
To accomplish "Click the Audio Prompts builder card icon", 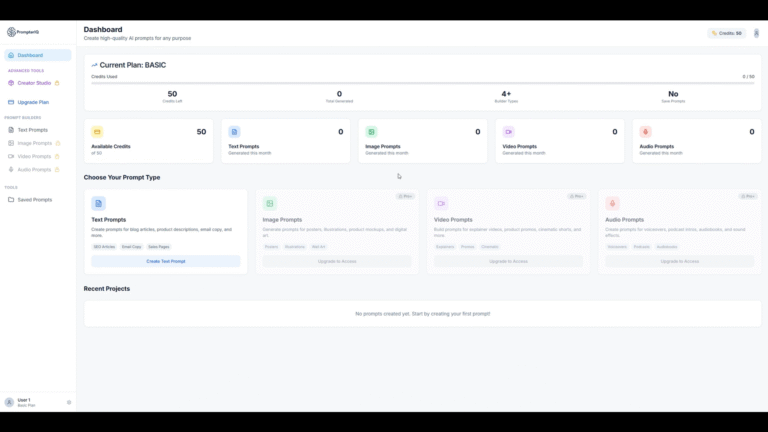I will click(x=612, y=203).
